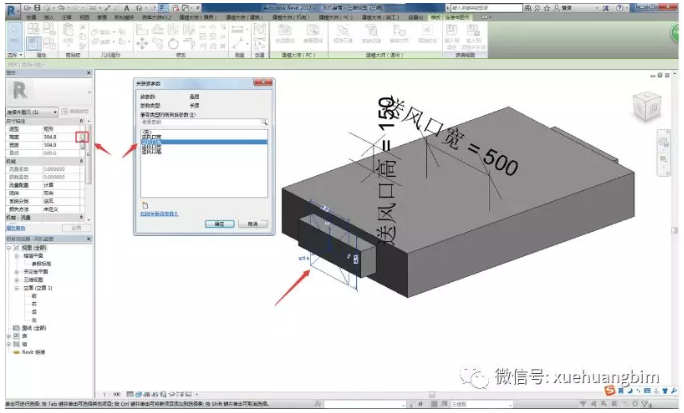Select the Trim/Extend tool in Modify panel

(189, 43)
